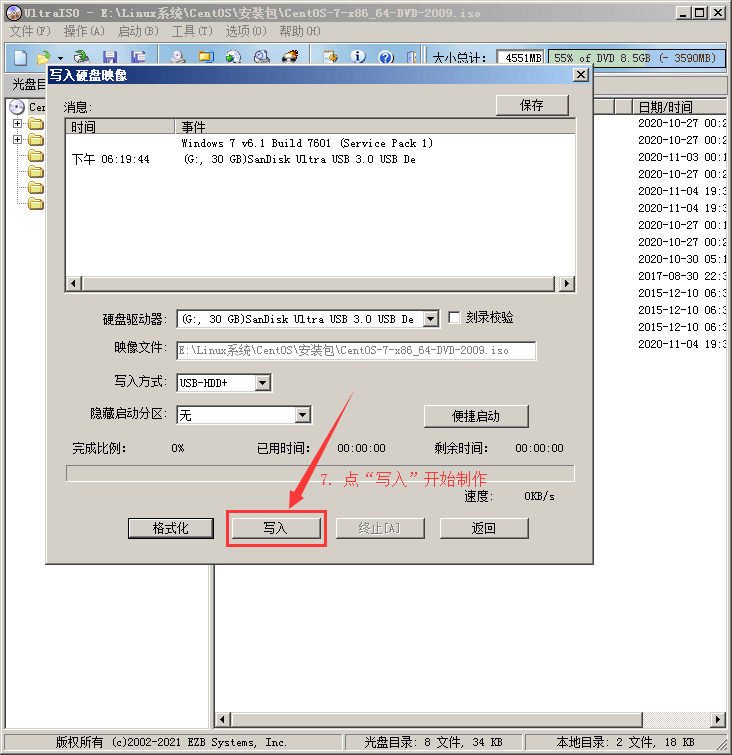This screenshot has height=755, width=732.
Task: Click right arrow of message list scrollbar
Action: tap(567, 284)
